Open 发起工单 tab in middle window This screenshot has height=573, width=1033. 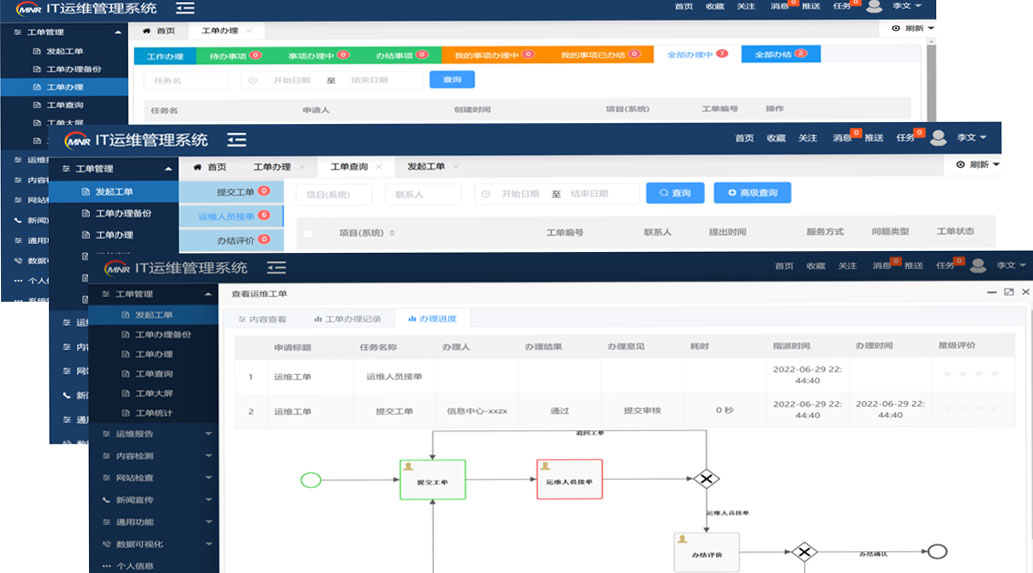pyautogui.click(x=426, y=167)
